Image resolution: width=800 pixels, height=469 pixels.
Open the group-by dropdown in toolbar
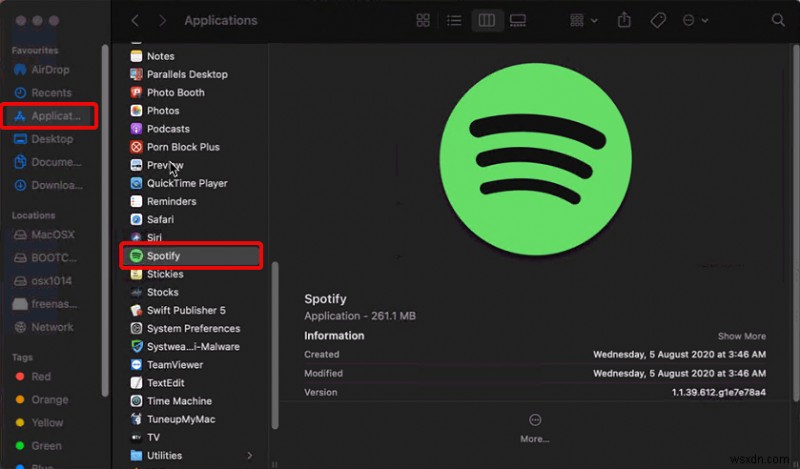pos(584,20)
